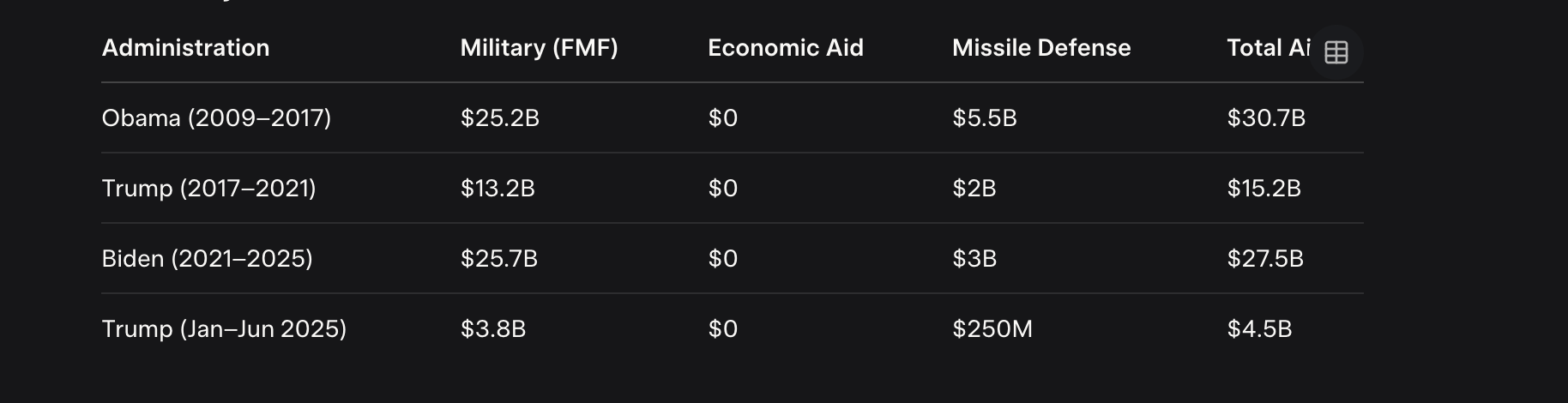
Task: Select the Trump (2017–2021) row label
Action: [x=208, y=189]
